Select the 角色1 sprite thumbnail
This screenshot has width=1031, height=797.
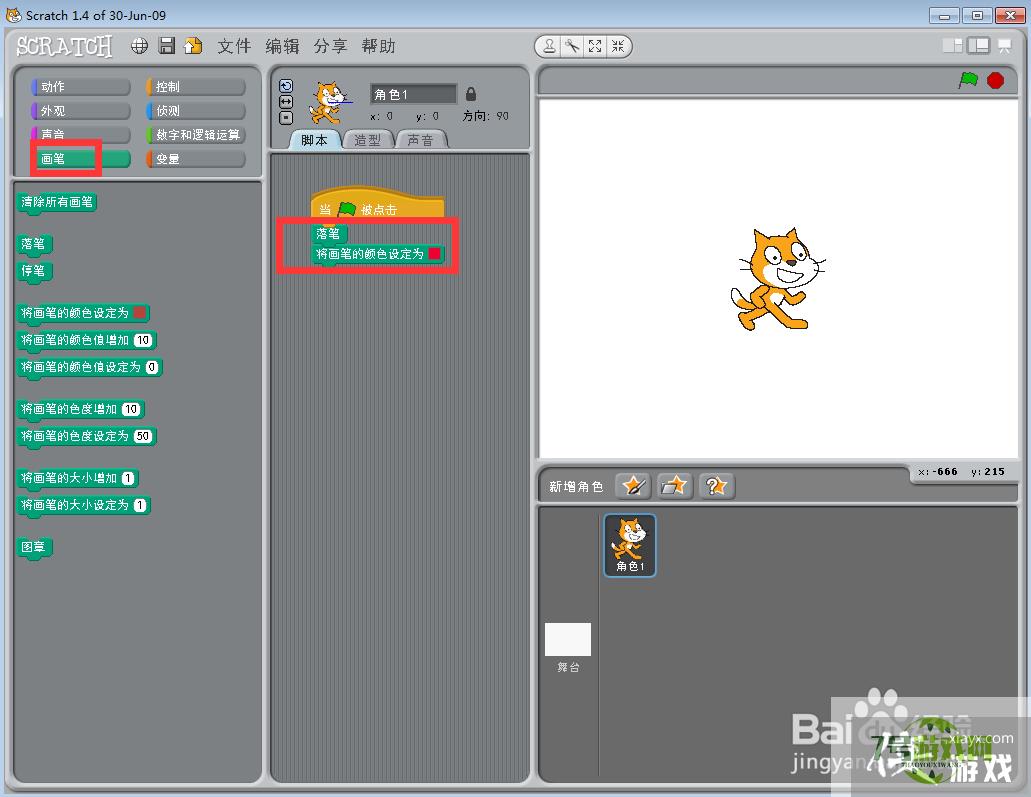click(630, 545)
